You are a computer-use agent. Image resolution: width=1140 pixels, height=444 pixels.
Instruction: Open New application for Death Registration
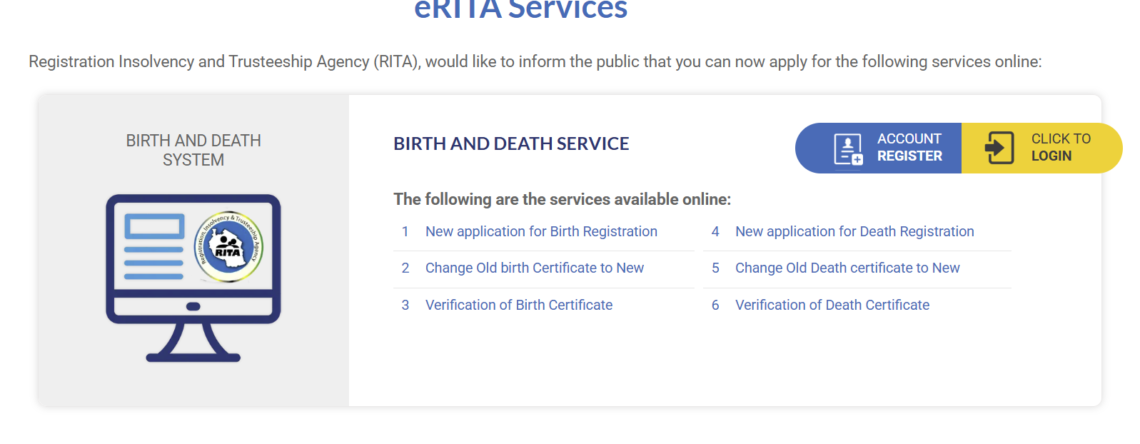tap(854, 231)
